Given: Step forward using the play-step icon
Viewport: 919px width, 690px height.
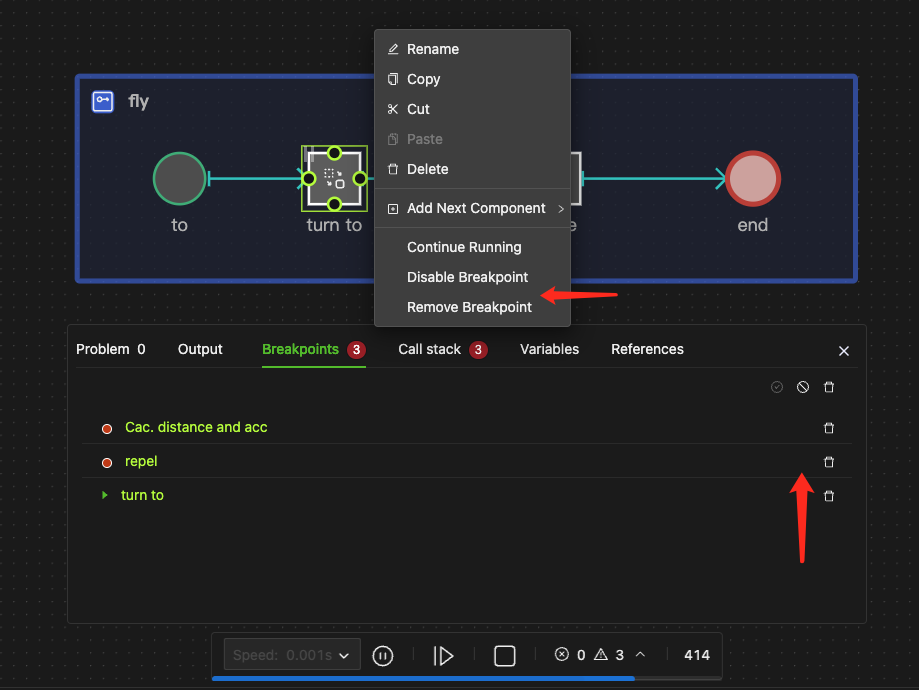Looking at the screenshot, I should click(444, 655).
